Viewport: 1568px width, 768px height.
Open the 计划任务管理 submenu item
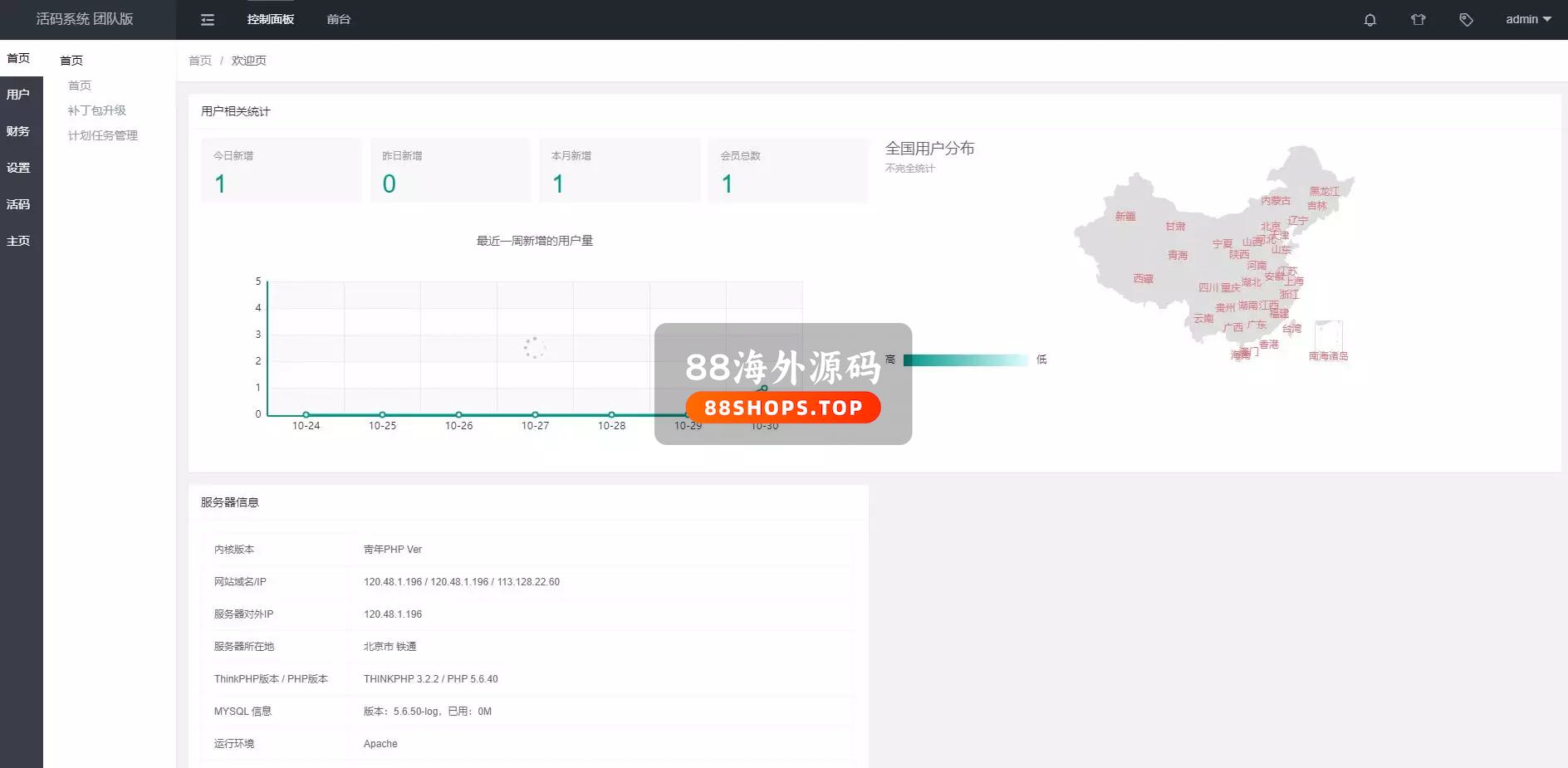pyautogui.click(x=103, y=135)
